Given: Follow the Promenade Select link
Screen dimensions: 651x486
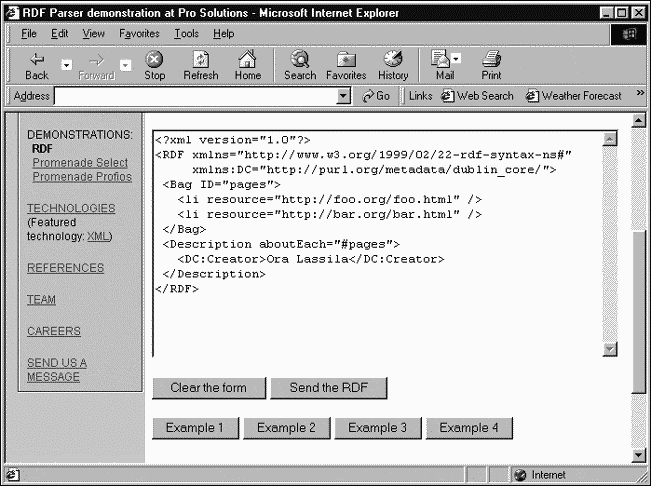Looking at the screenshot, I should coord(80,163).
